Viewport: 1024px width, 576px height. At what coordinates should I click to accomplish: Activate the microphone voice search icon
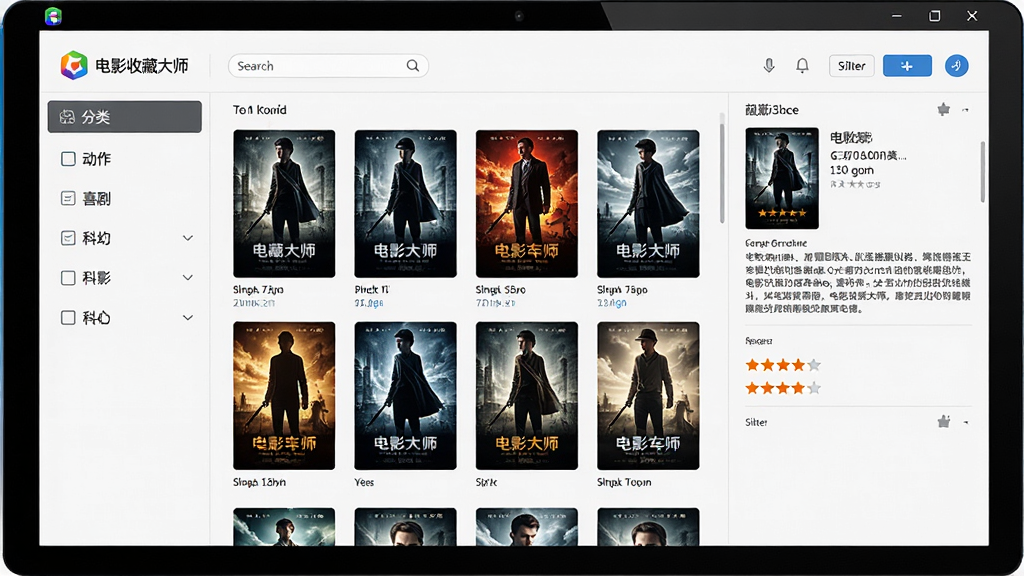769,65
